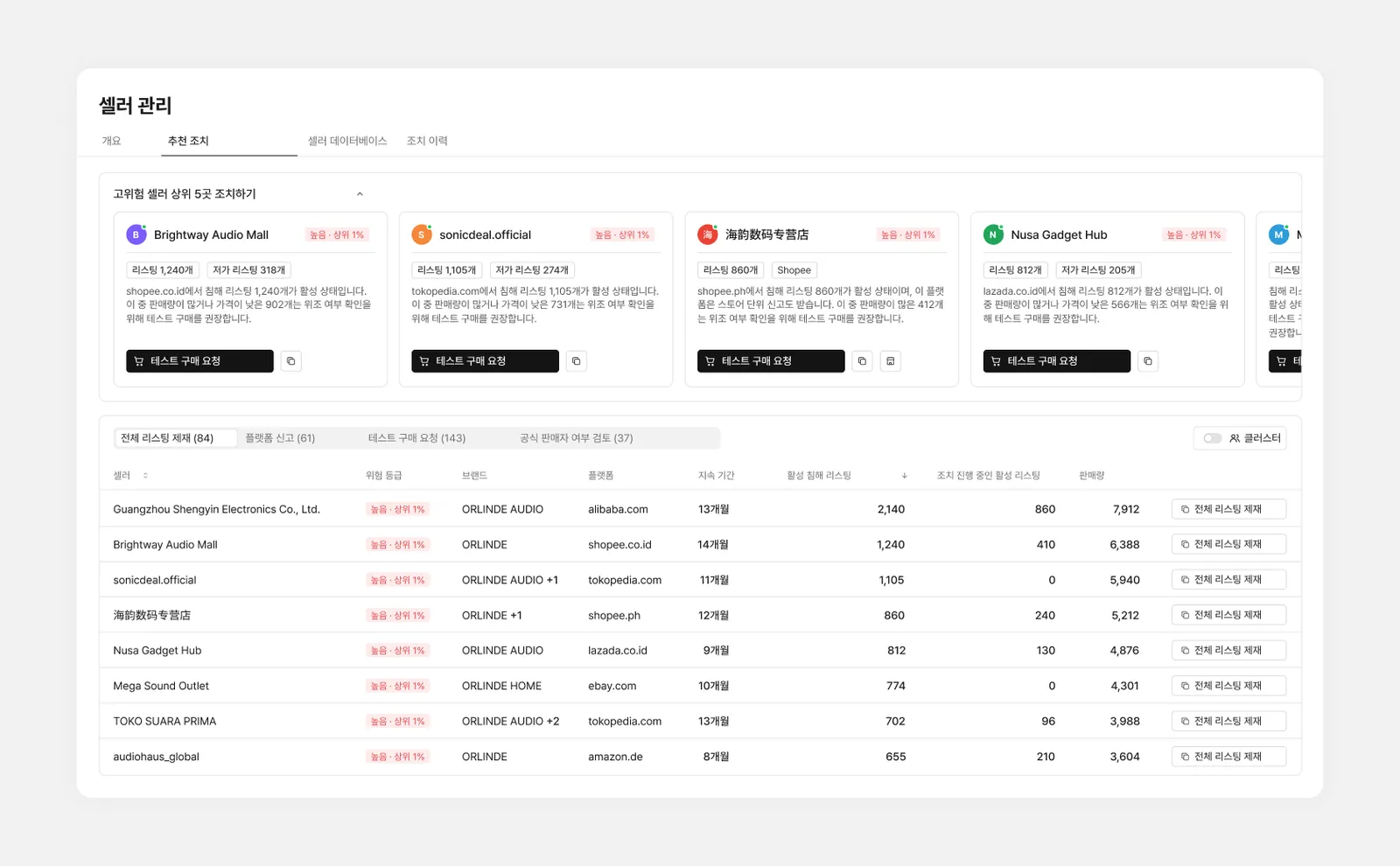Click audiohaus_global seller name in table
1400x866 pixels.
click(156, 757)
